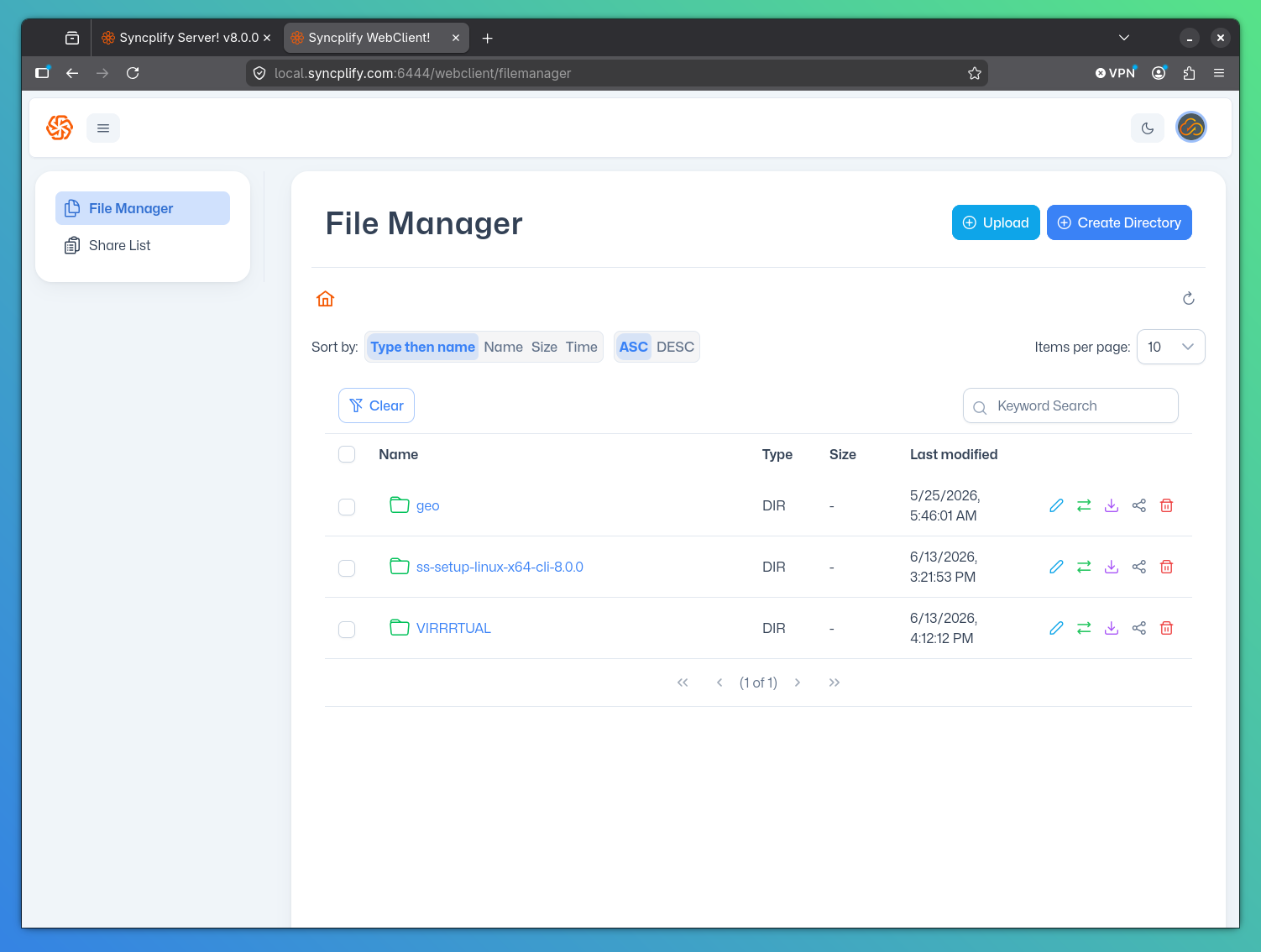Click the move/transfer arrows icon for geo
The image size is (1261, 952).
(x=1084, y=505)
